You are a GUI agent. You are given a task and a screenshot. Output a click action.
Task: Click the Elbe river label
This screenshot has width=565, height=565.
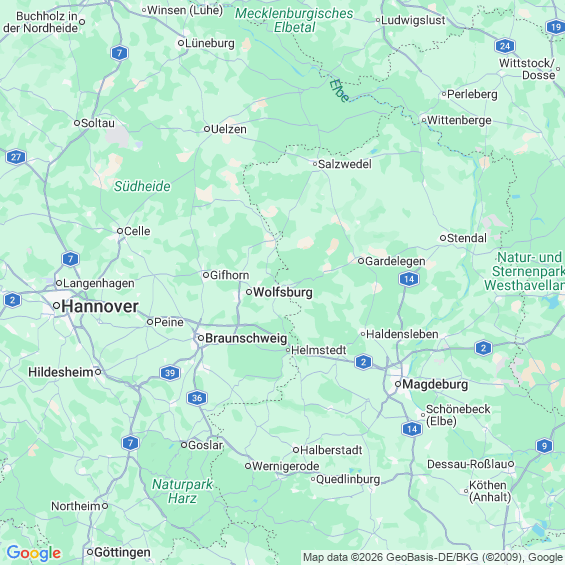tap(339, 91)
